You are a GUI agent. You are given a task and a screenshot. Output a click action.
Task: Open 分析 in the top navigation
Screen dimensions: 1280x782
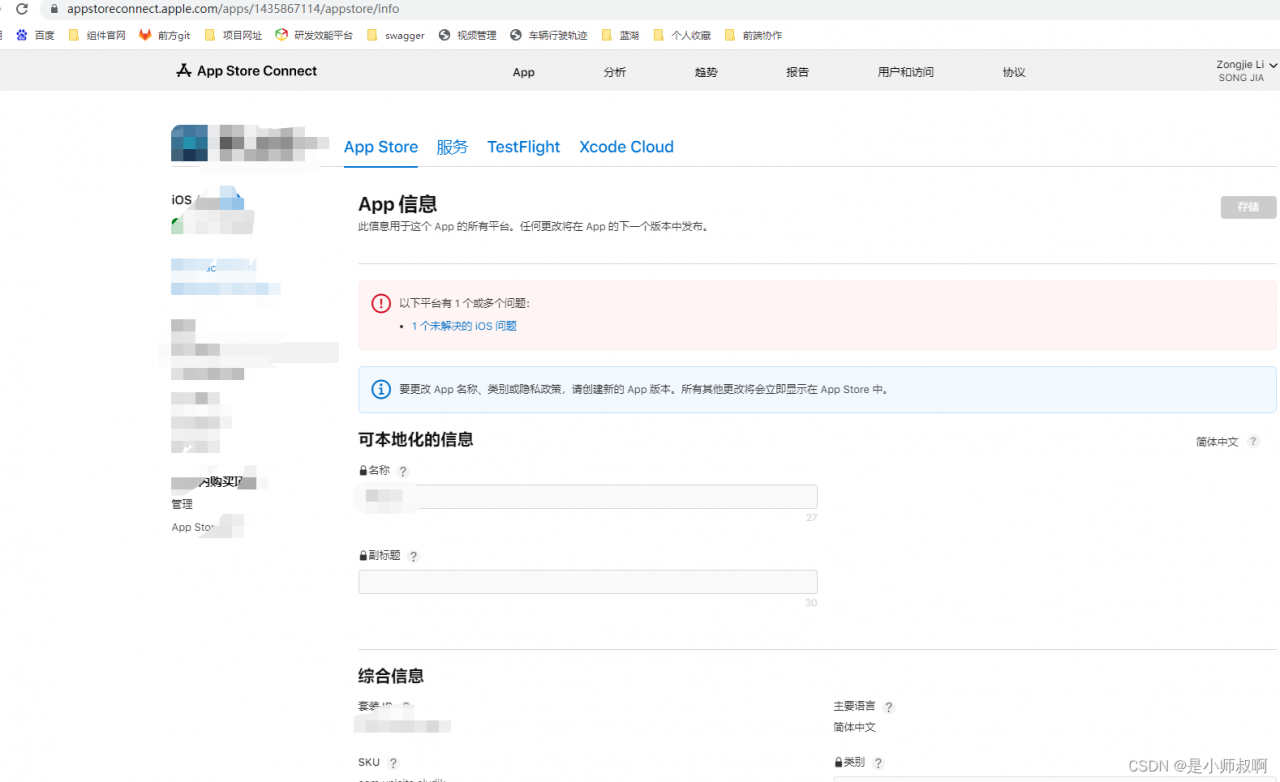click(x=615, y=72)
